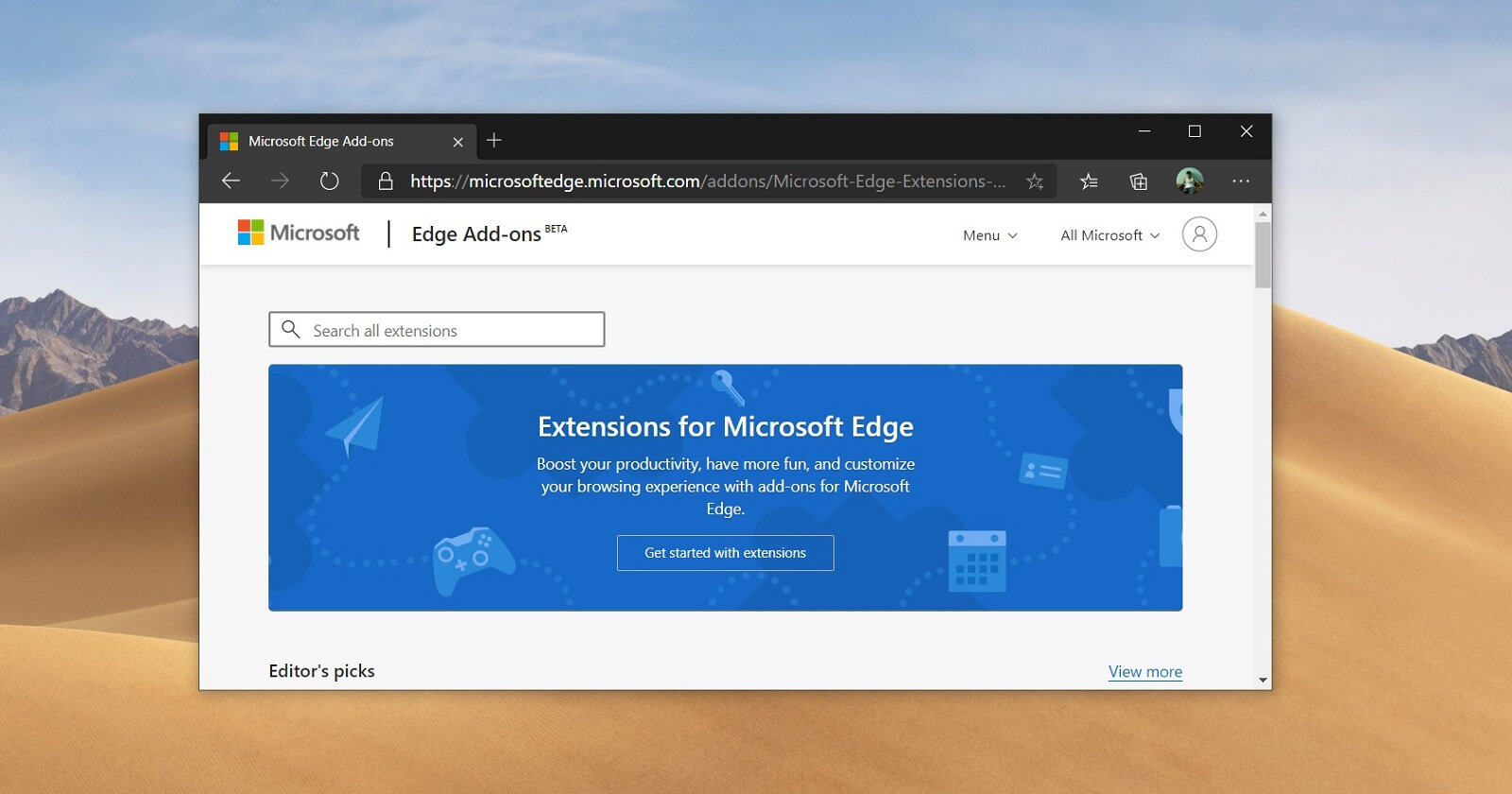Go back to the previous page
The image size is (1512, 794).
(231, 181)
